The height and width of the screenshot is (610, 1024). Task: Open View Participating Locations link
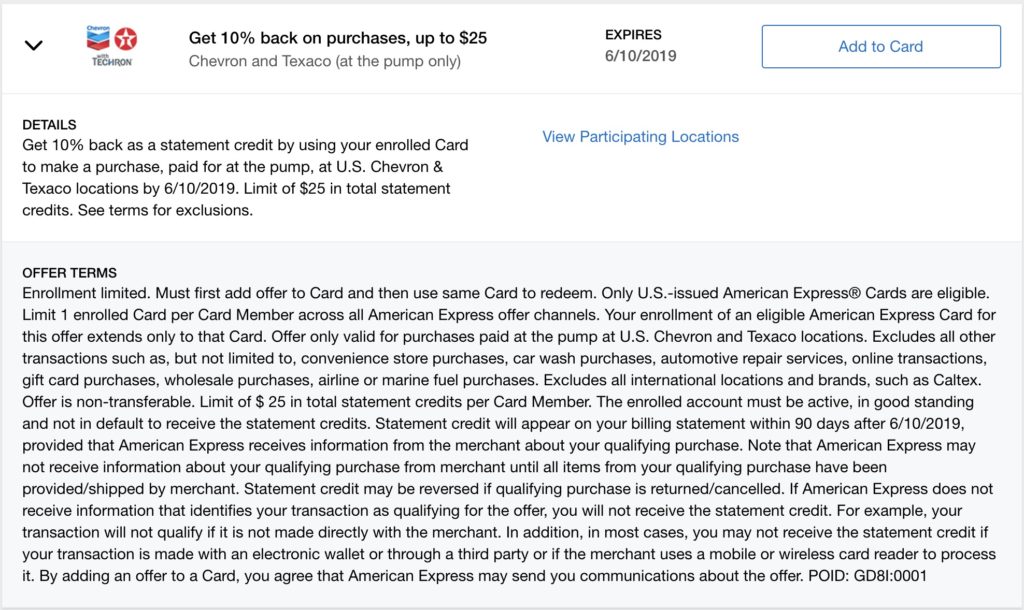[x=641, y=136]
